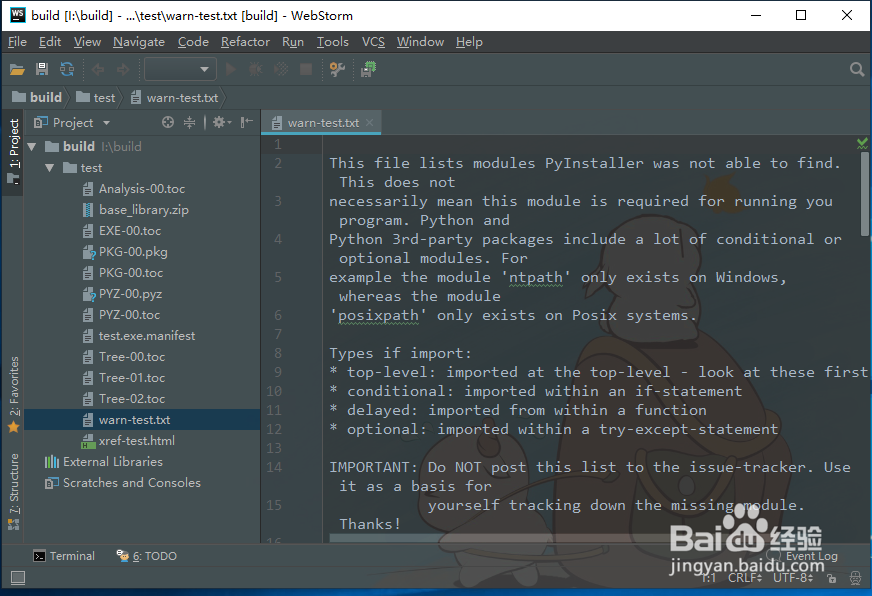Open Settings via the wrench icon
This screenshot has width=872, height=596.
[x=337, y=69]
